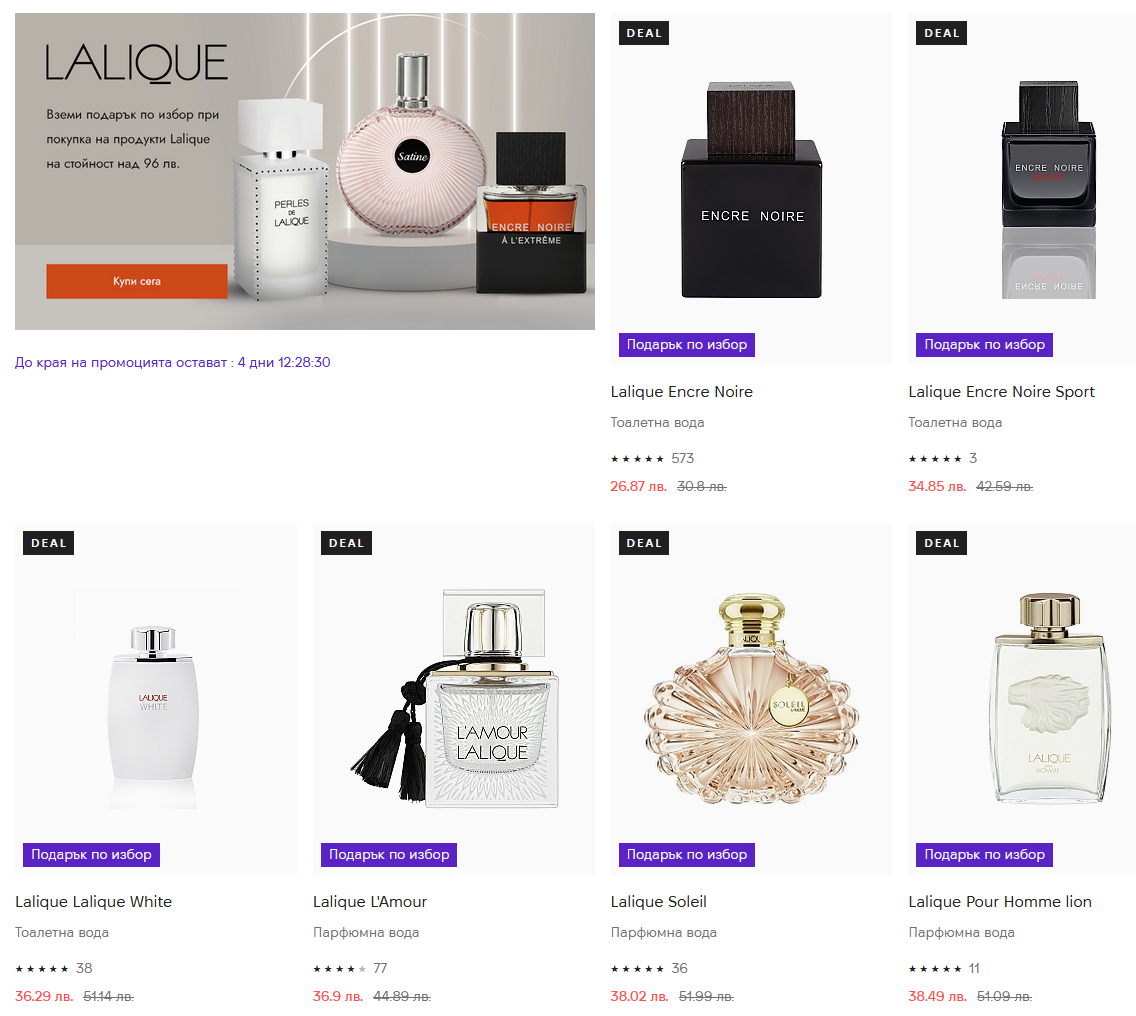
Task: Click 'Подарък по избор' tag on L'Amour
Action: coord(389,854)
